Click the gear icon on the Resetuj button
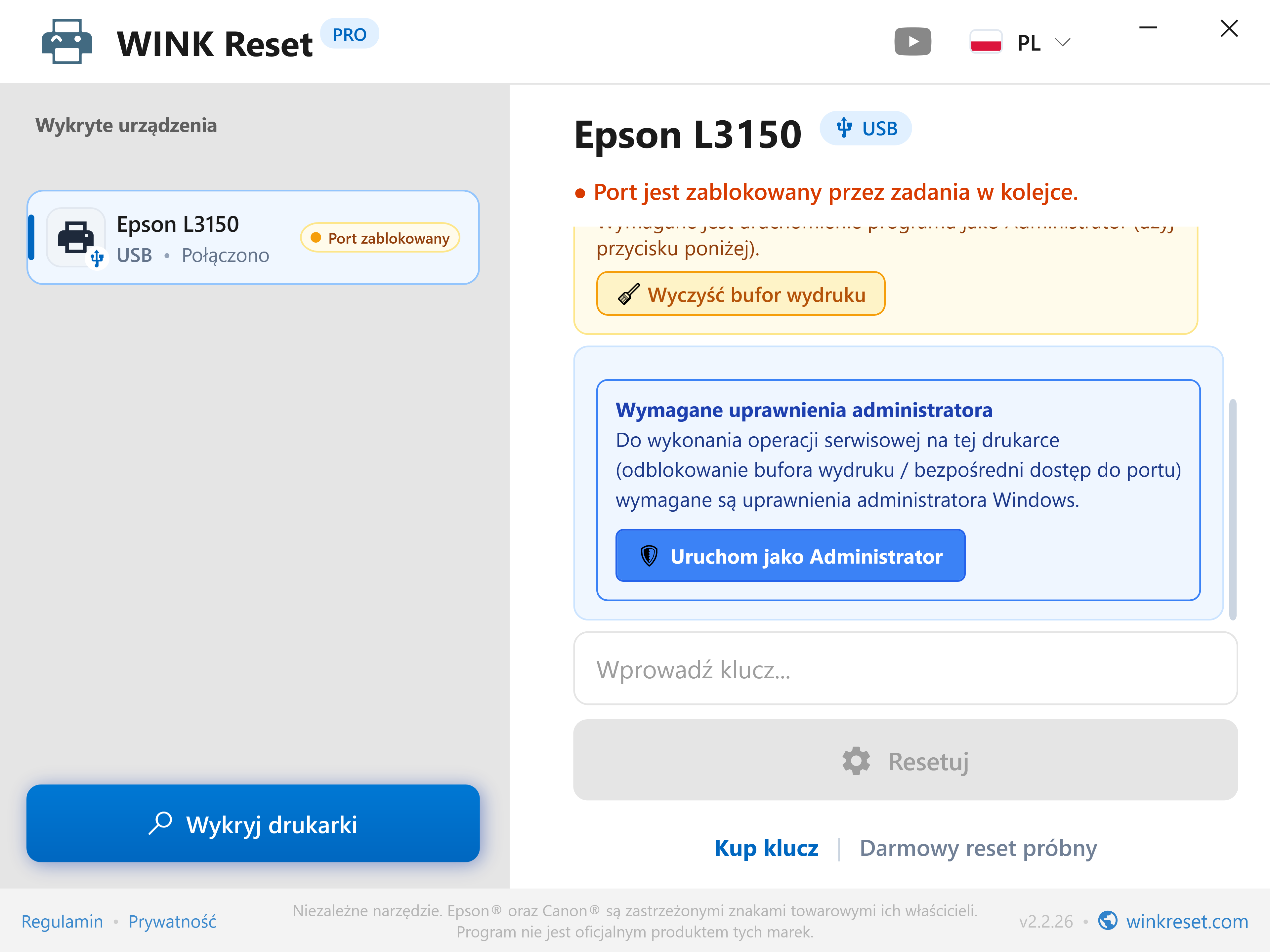Viewport: 1270px width, 952px height. 856,761
